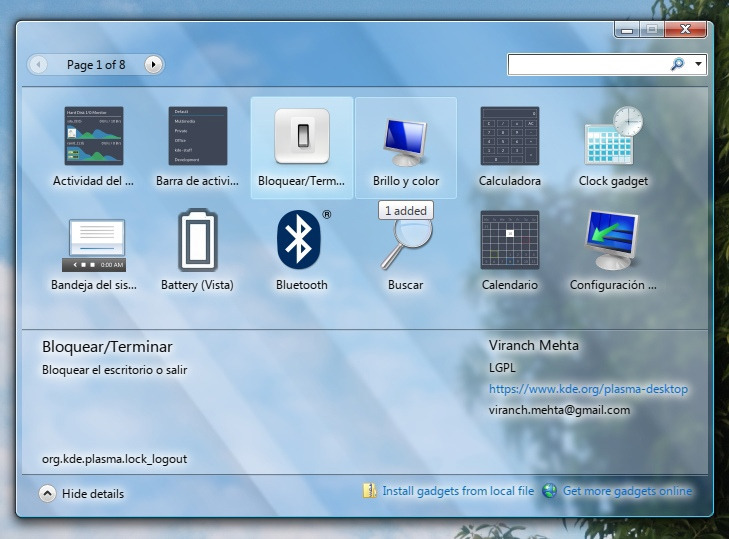Select the Actividad del sistema gadget icon

[x=94, y=136]
